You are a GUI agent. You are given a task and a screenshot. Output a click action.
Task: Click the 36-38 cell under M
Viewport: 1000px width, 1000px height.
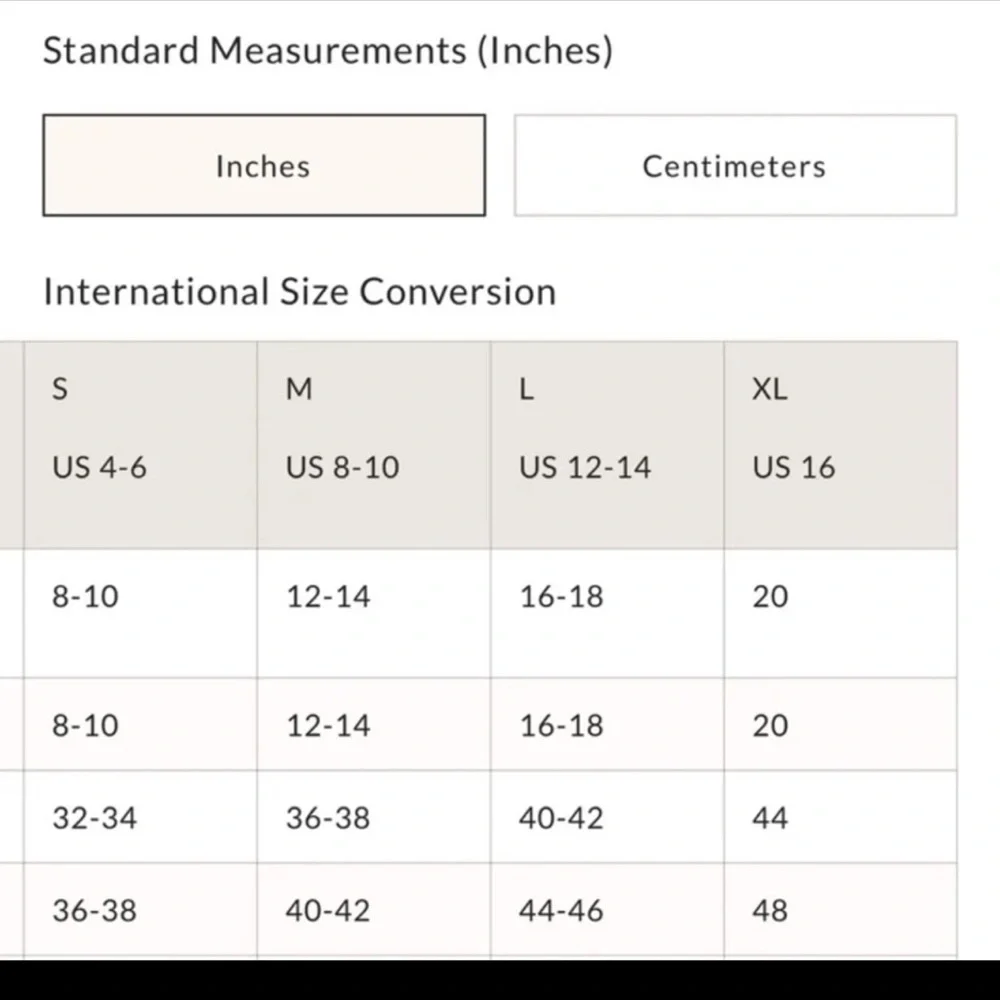[x=374, y=817]
